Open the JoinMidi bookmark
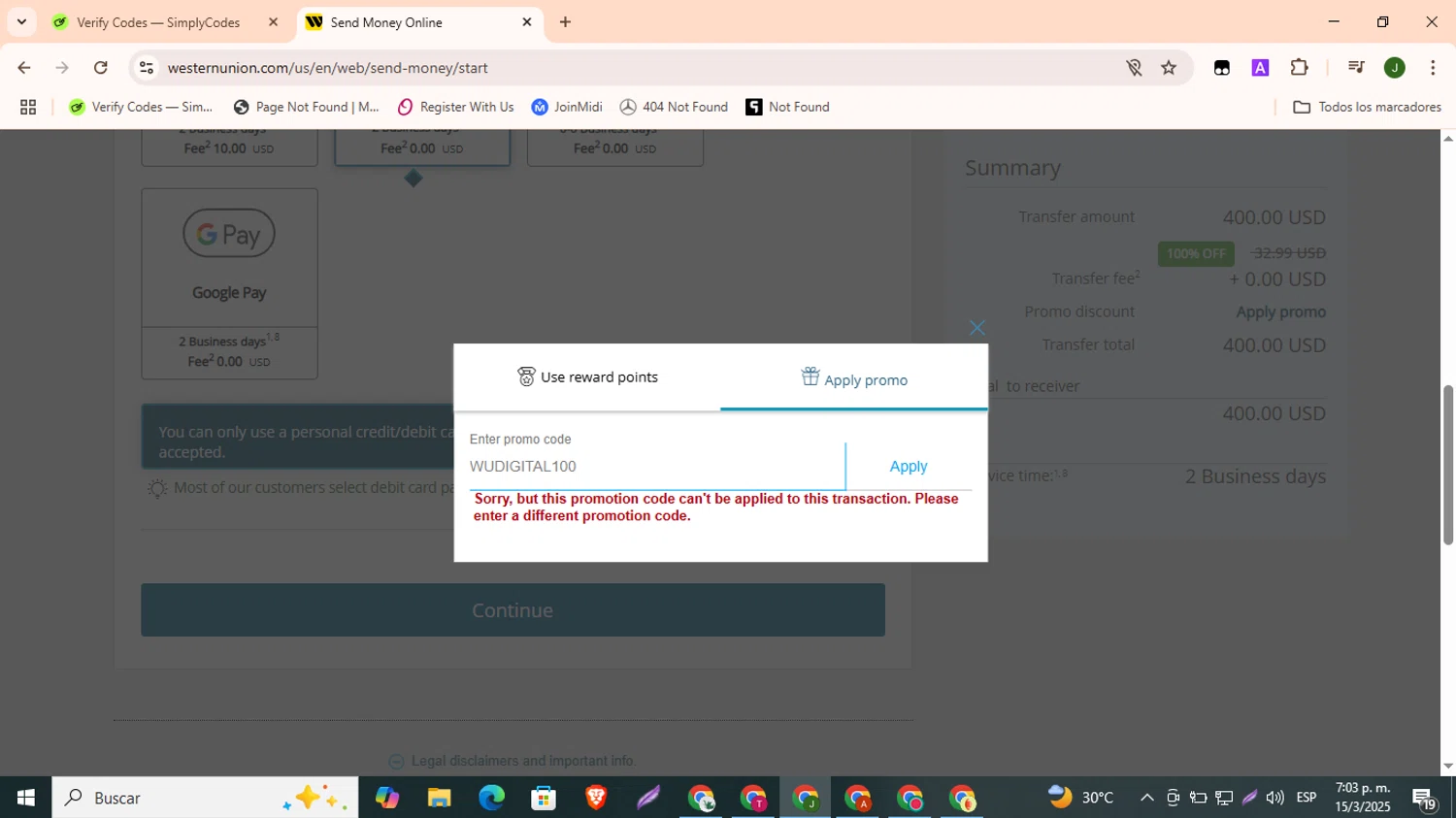1456x818 pixels. [x=567, y=107]
